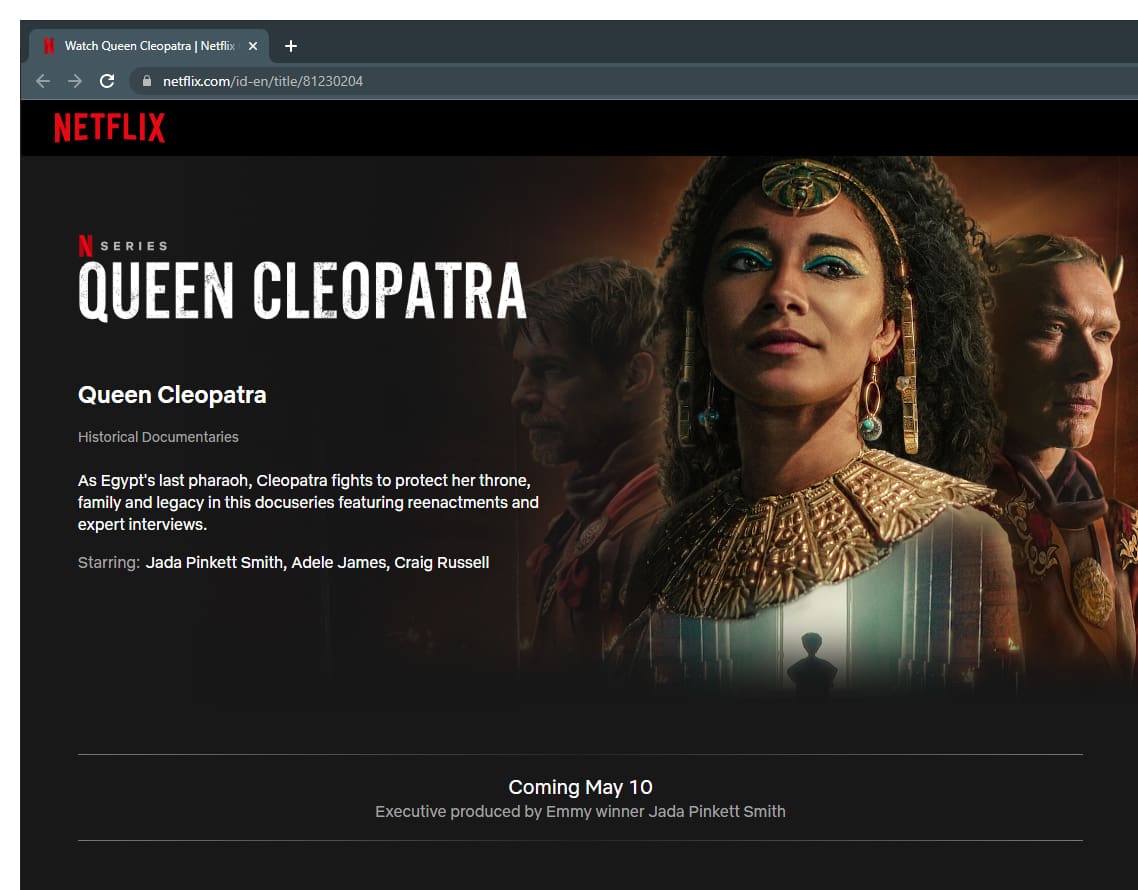
Task: Click the Coming May 10 announcement
Action: [x=580, y=787]
